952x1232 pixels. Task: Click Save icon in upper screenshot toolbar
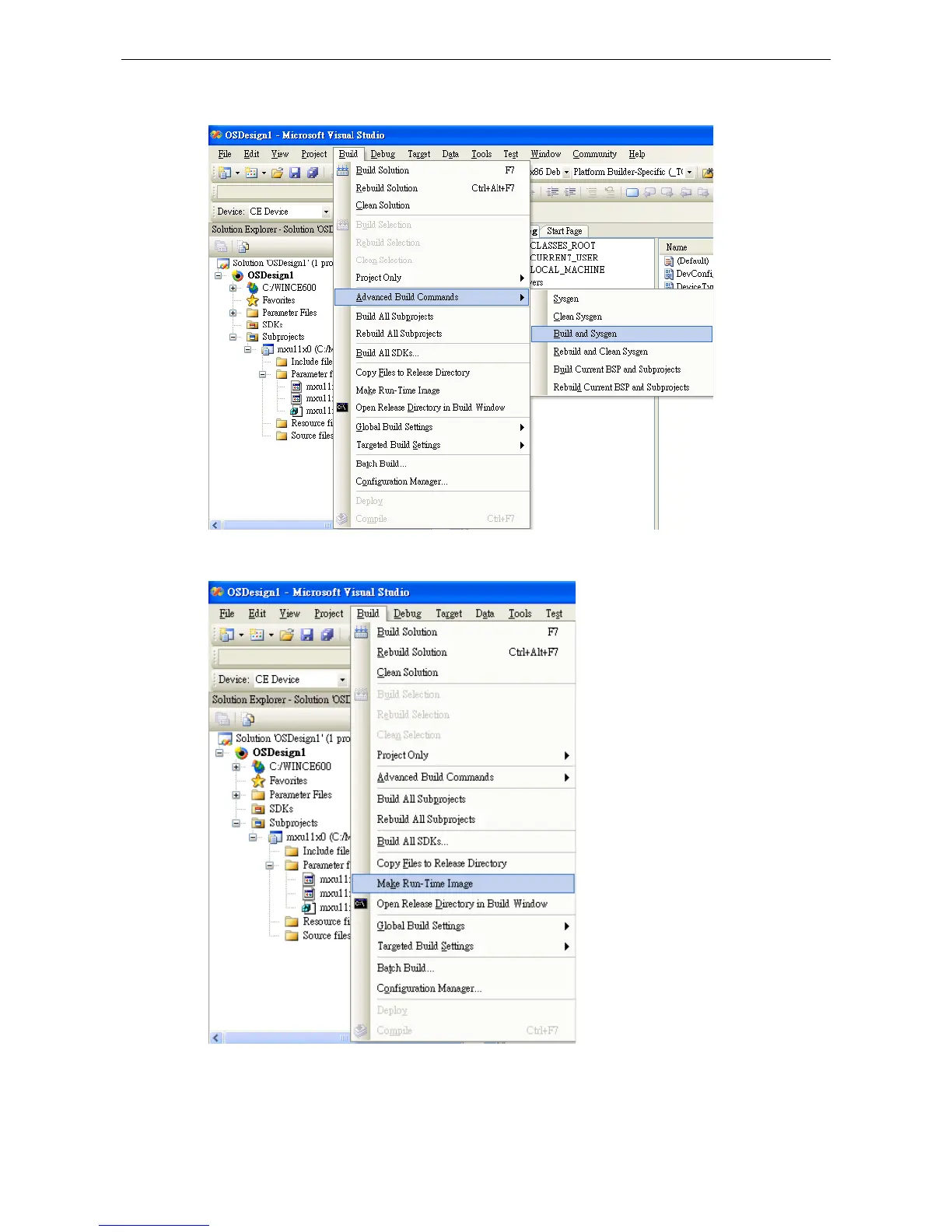(x=295, y=173)
